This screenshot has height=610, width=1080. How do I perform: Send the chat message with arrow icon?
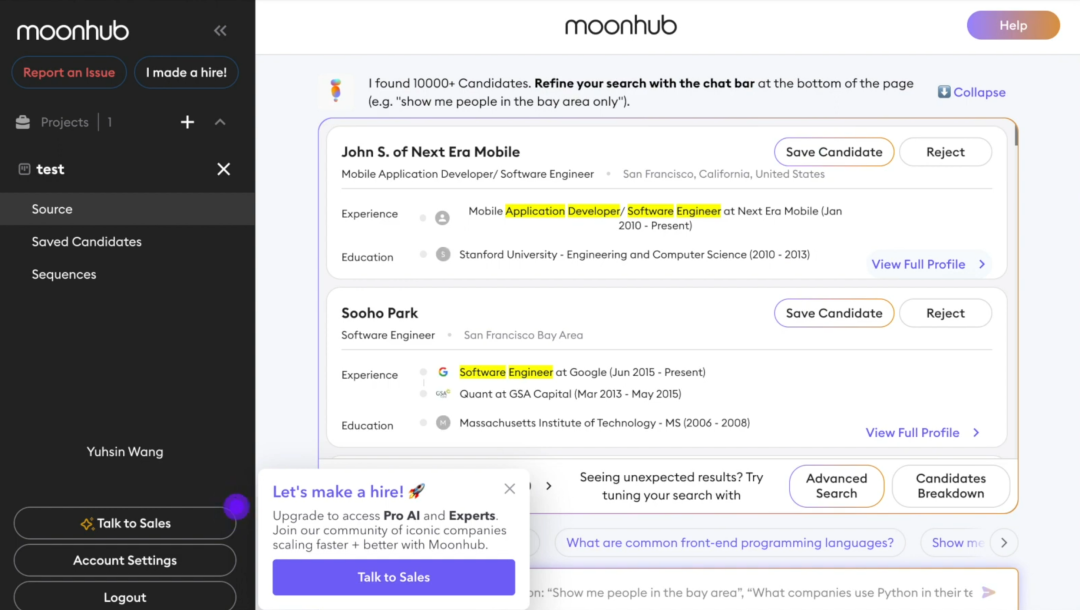click(988, 592)
